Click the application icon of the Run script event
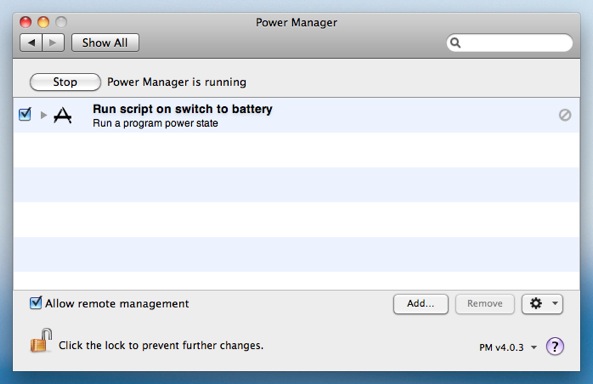 point(63,115)
